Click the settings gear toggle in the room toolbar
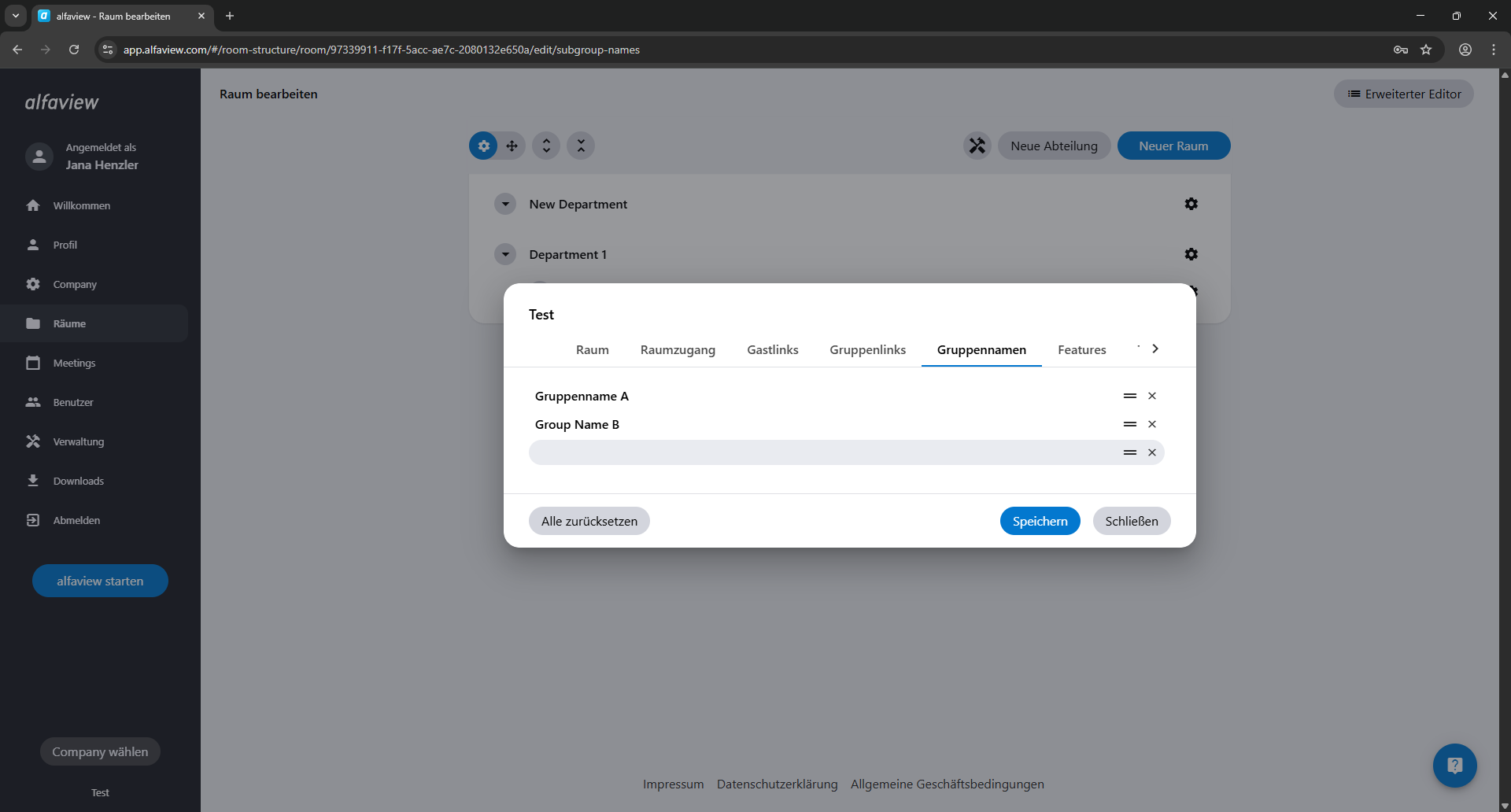The image size is (1511, 812). [483, 146]
